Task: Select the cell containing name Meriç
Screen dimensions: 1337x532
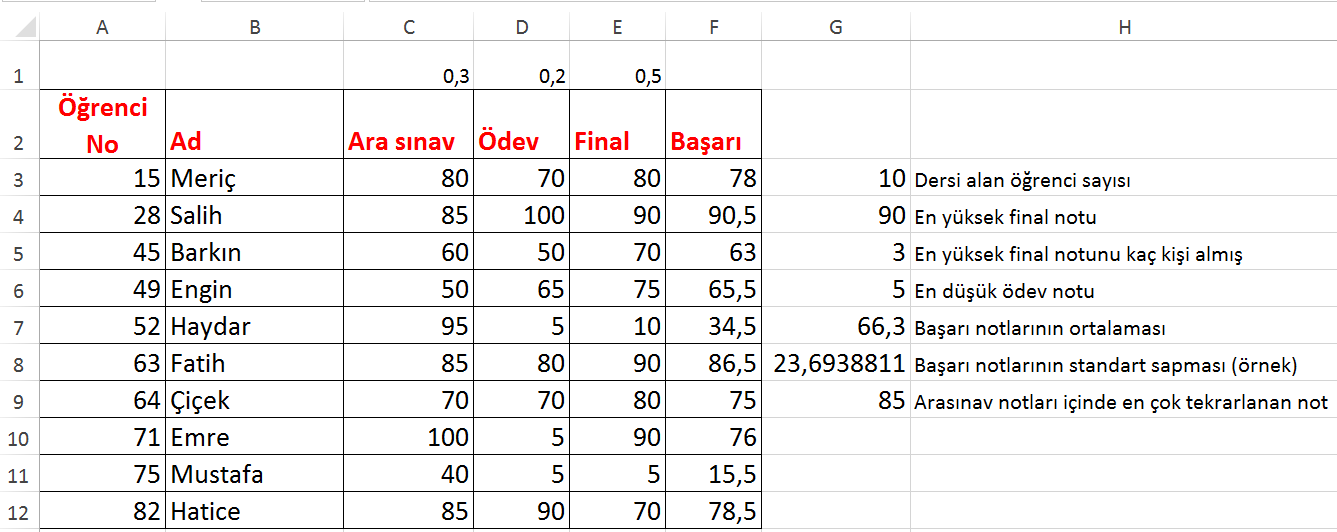Action: click(x=254, y=179)
